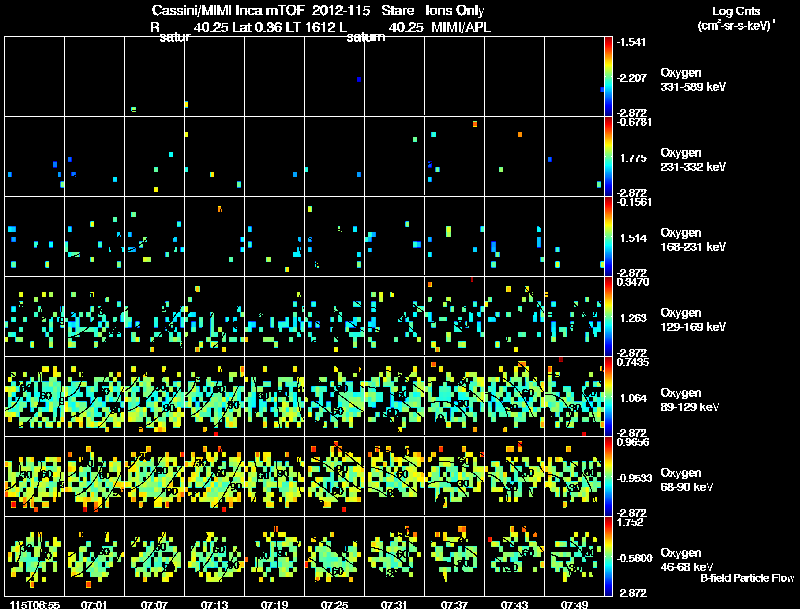Select the 07:01 time axis label
The height and width of the screenshot is (609, 800).
[x=94, y=605]
